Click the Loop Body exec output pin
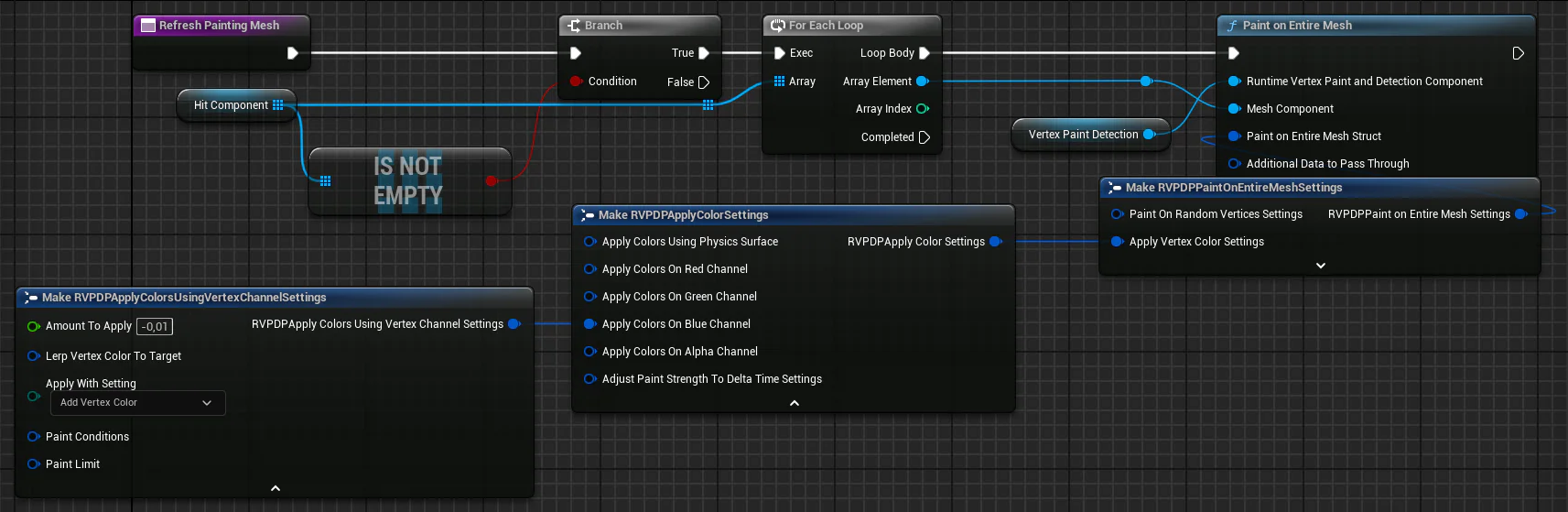1568x512 pixels. (x=925, y=53)
